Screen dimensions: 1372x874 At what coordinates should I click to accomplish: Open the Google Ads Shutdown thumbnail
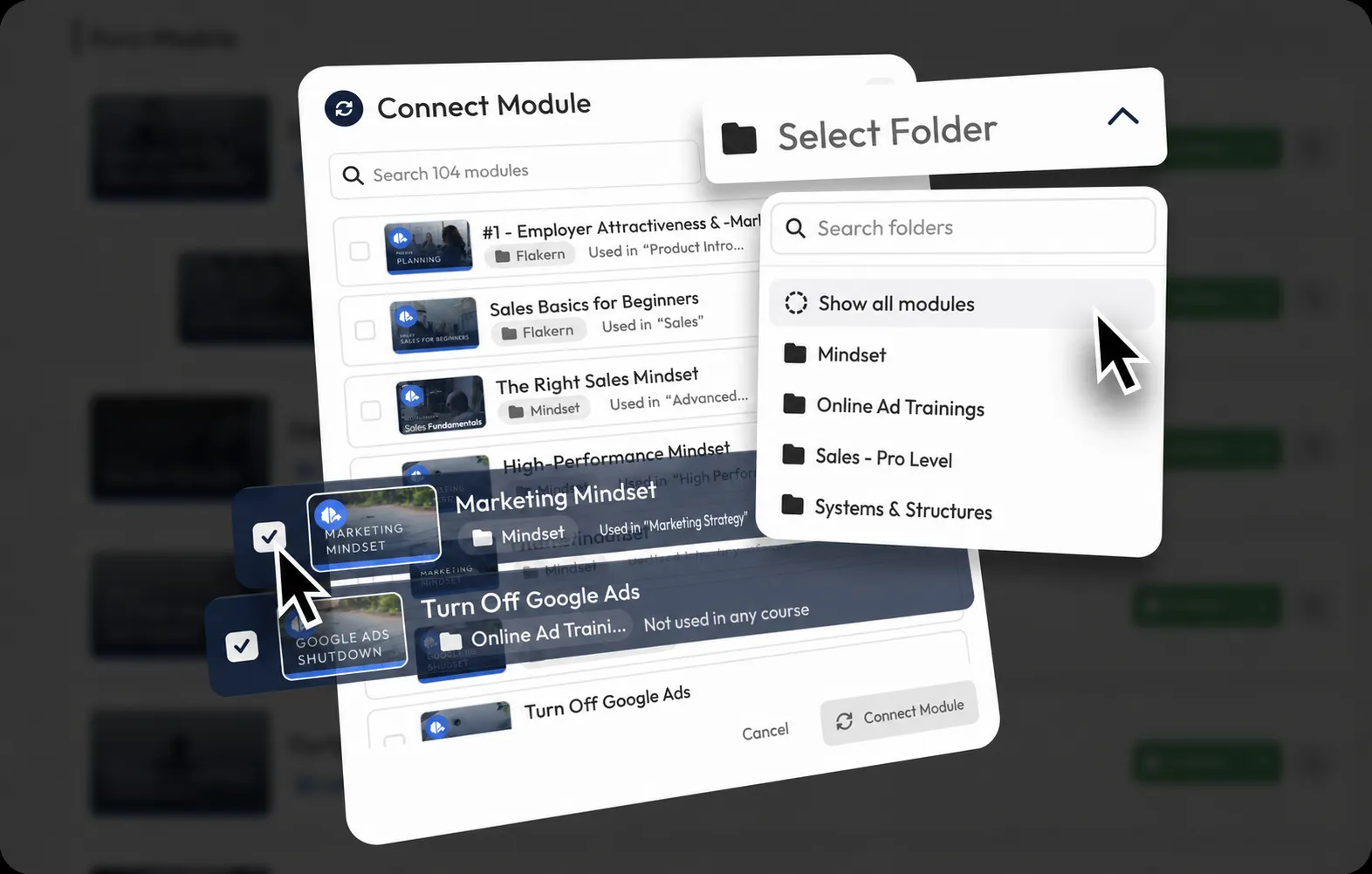tap(344, 636)
